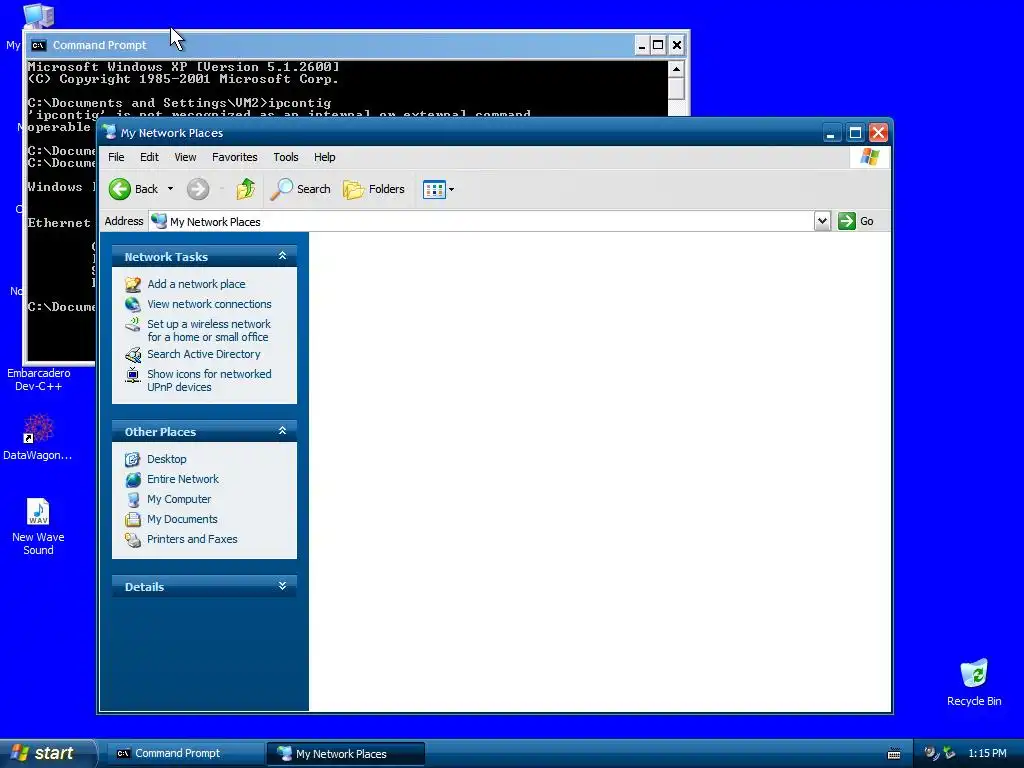The image size is (1024, 768).
Task: Click the My Computer icon in Other Places
Action: 133,500
